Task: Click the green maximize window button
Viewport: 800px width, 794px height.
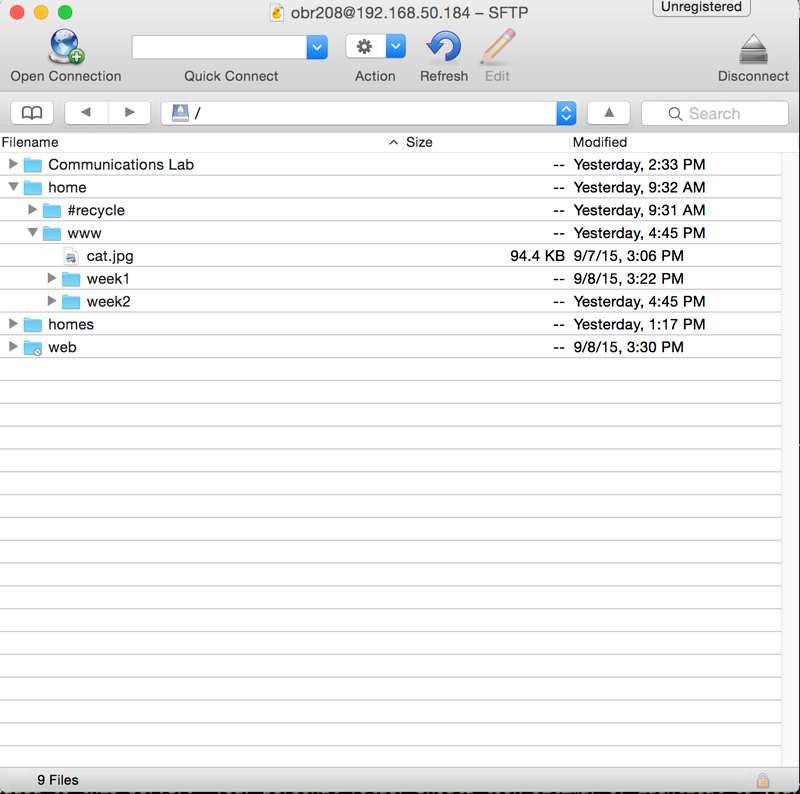Action: pos(65,12)
